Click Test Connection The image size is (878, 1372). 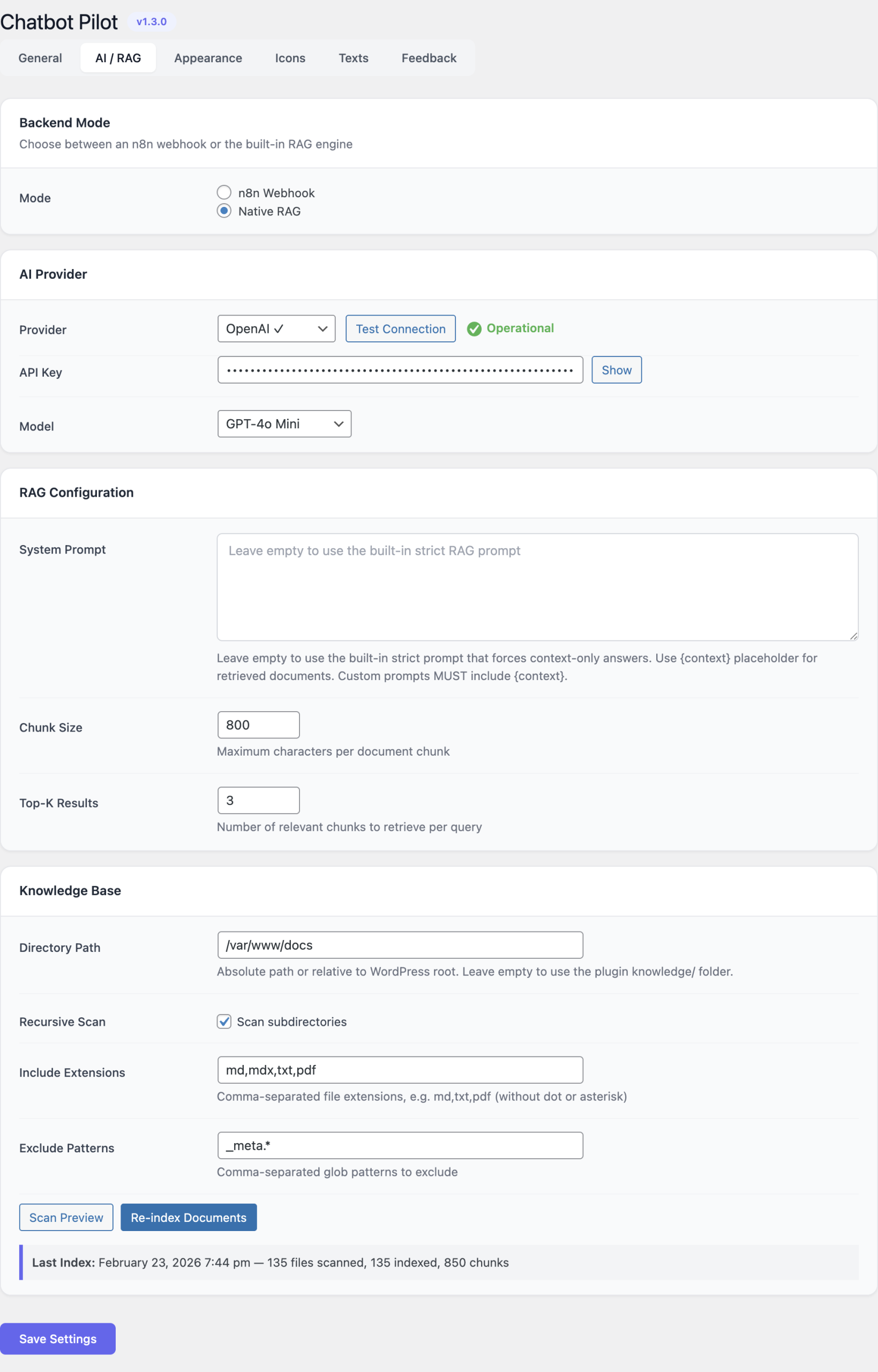click(400, 329)
